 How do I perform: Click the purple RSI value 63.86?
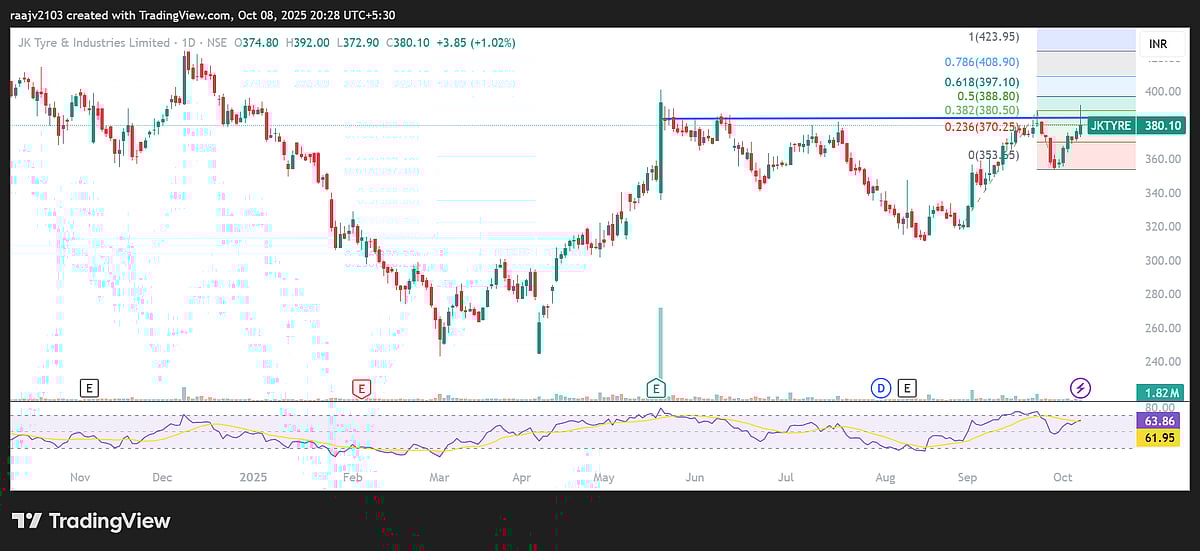pos(1163,421)
